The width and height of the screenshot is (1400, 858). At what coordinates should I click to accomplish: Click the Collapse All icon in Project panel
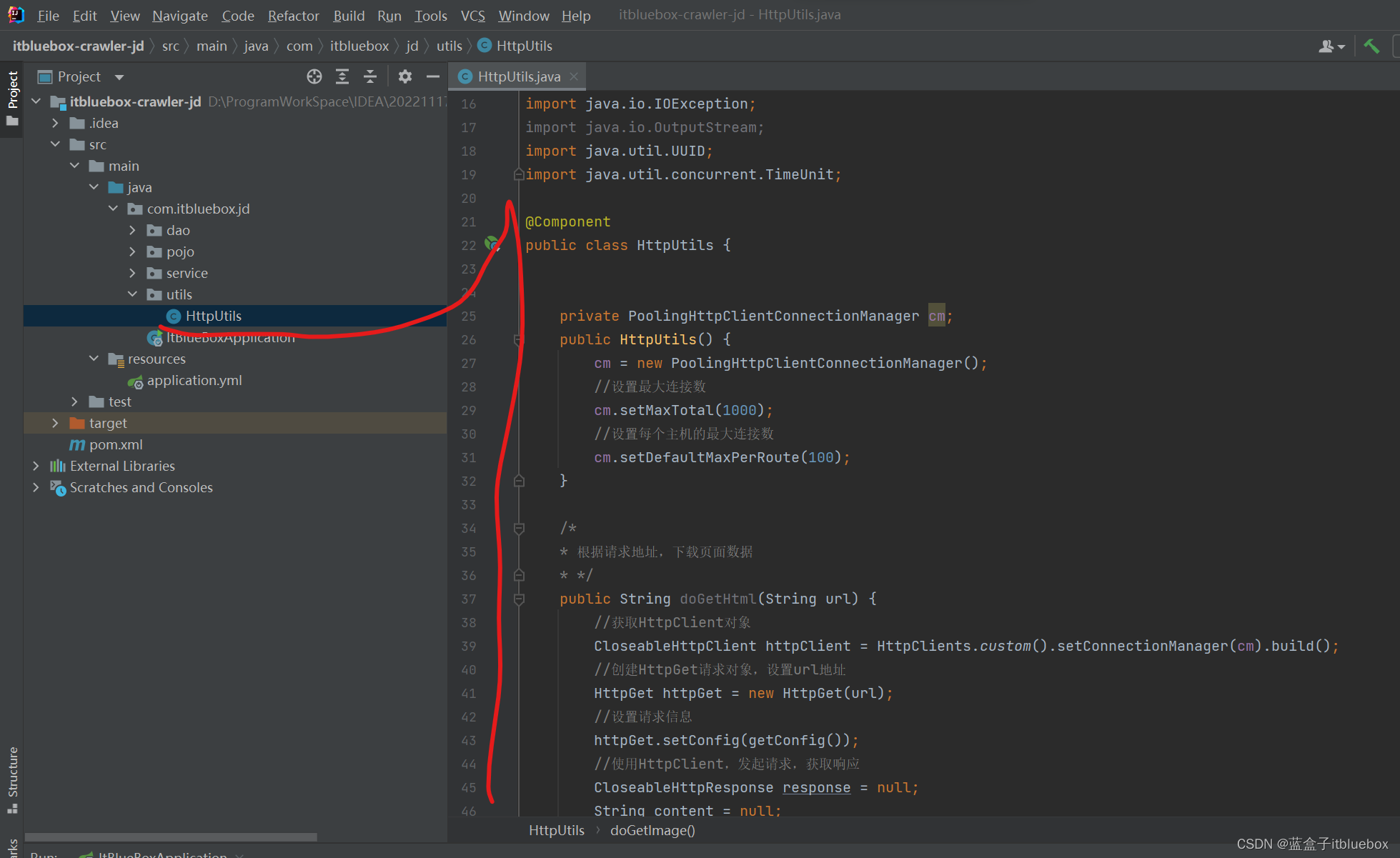(370, 76)
